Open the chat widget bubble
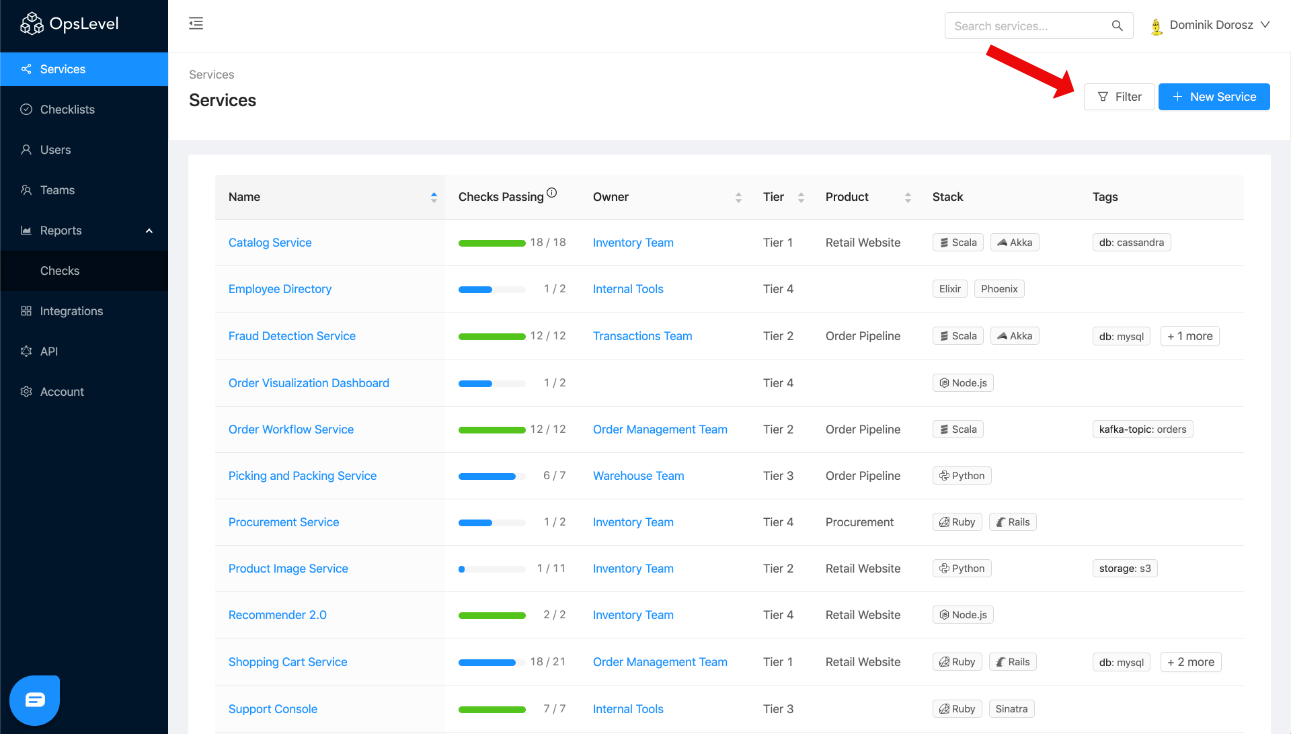 [x=35, y=700]
